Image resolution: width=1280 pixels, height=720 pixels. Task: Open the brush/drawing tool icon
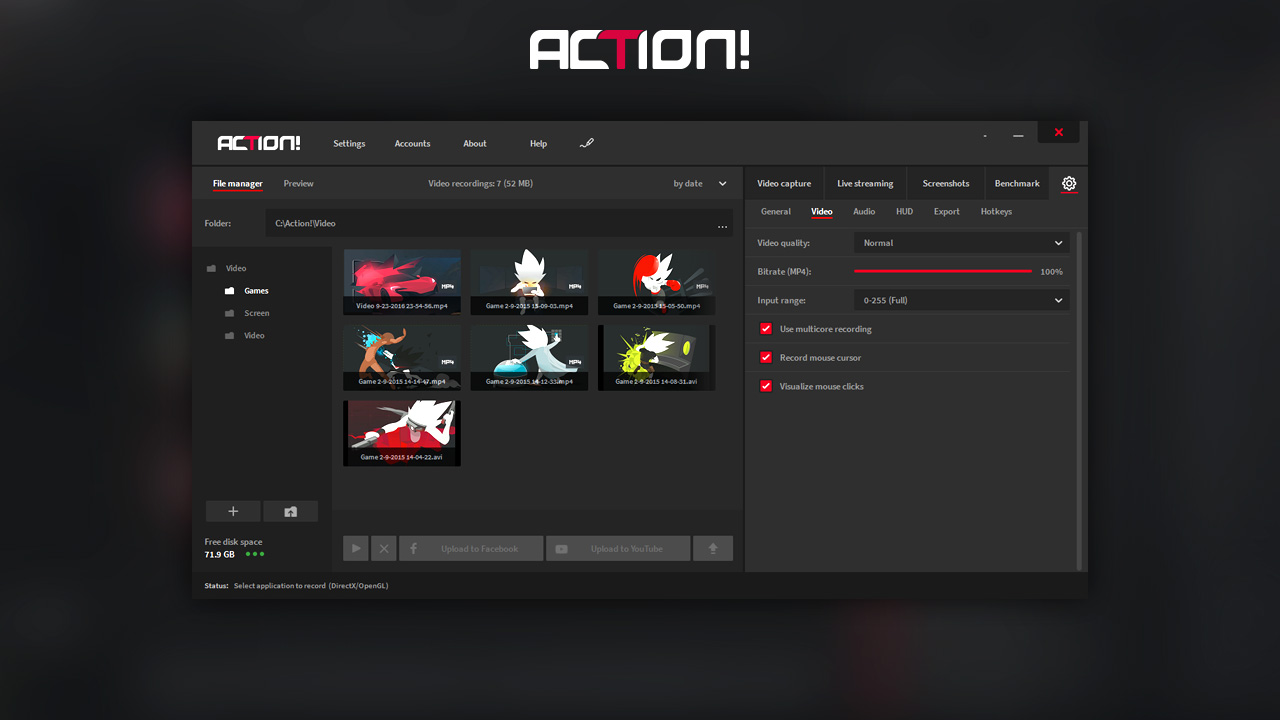(x=587, y=143)
